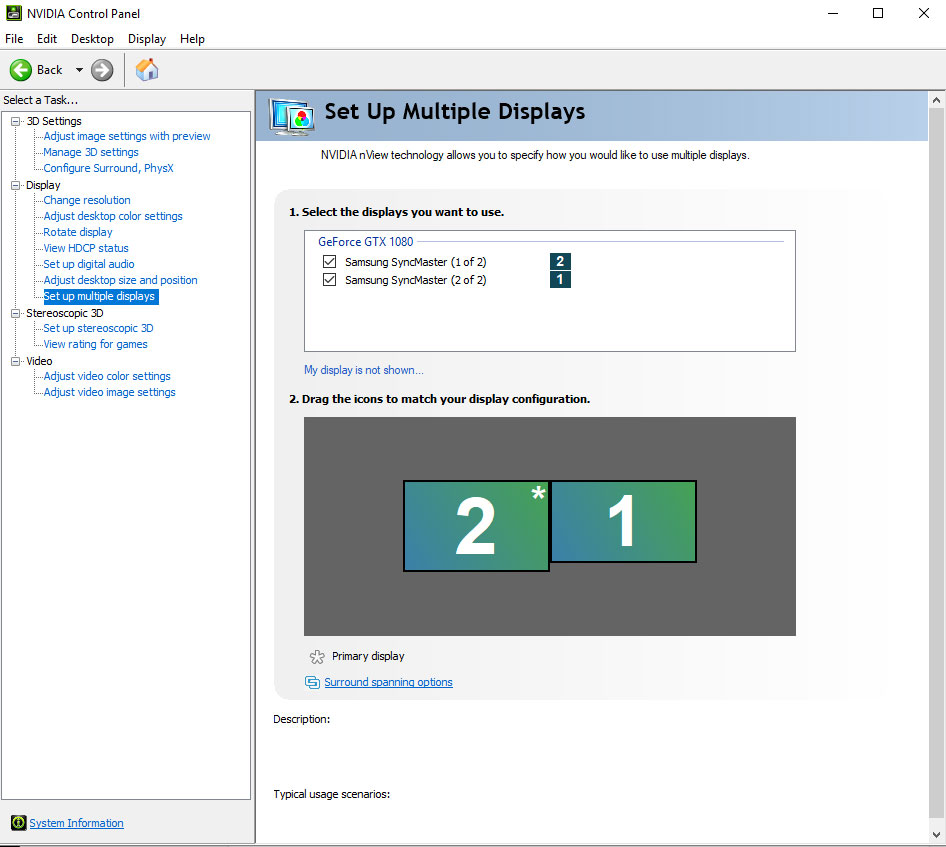The width and height of the screenshot is (946, 847).
Task: Open Rotate display task
Action: [78, 232]
